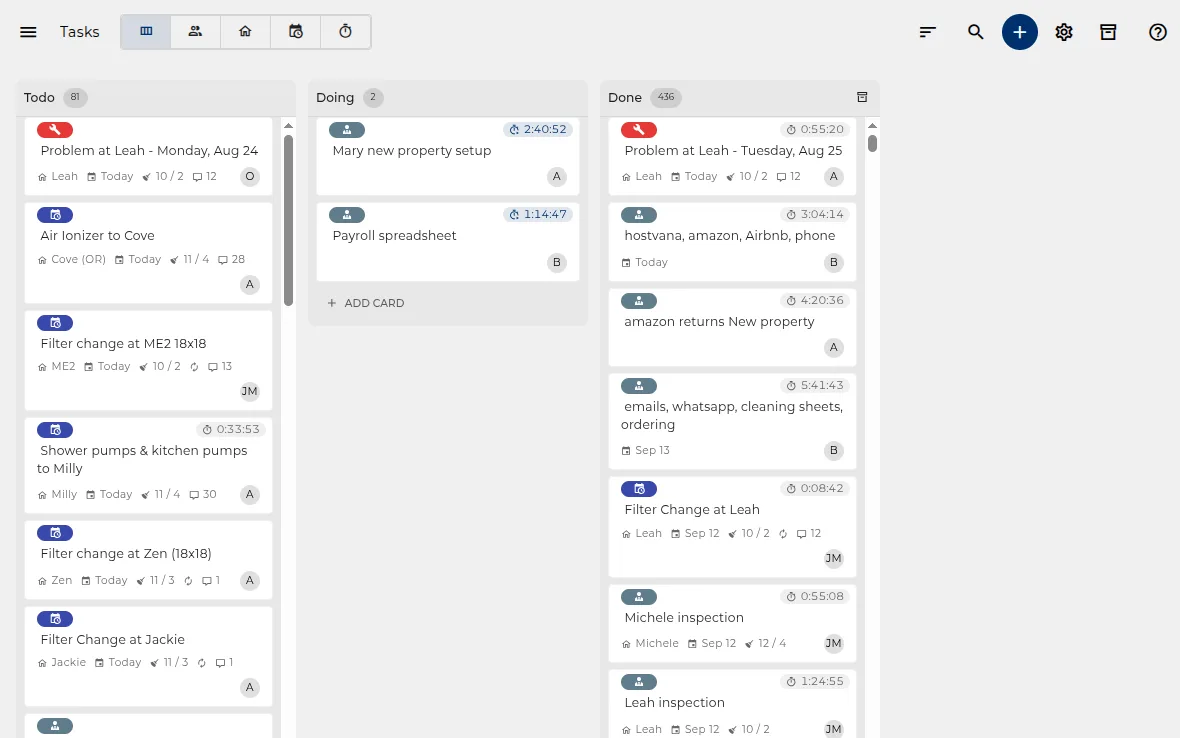This screenshot has height=738, width=1180.
Task: Click the Todo column scroll-up arrow
Action: coord(288,126)
